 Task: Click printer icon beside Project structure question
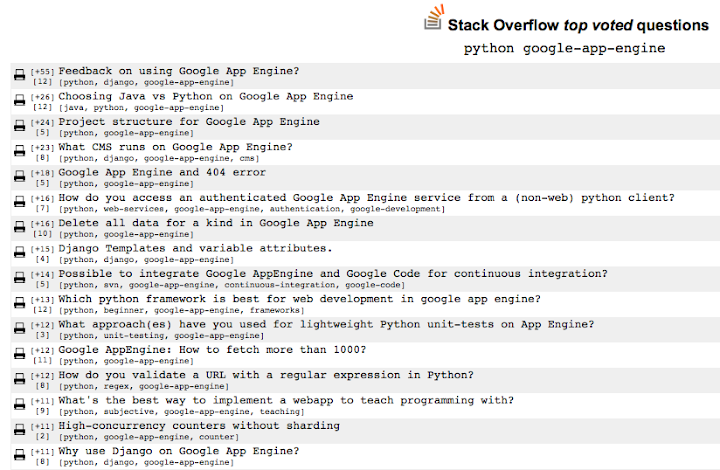pos(19,125)
